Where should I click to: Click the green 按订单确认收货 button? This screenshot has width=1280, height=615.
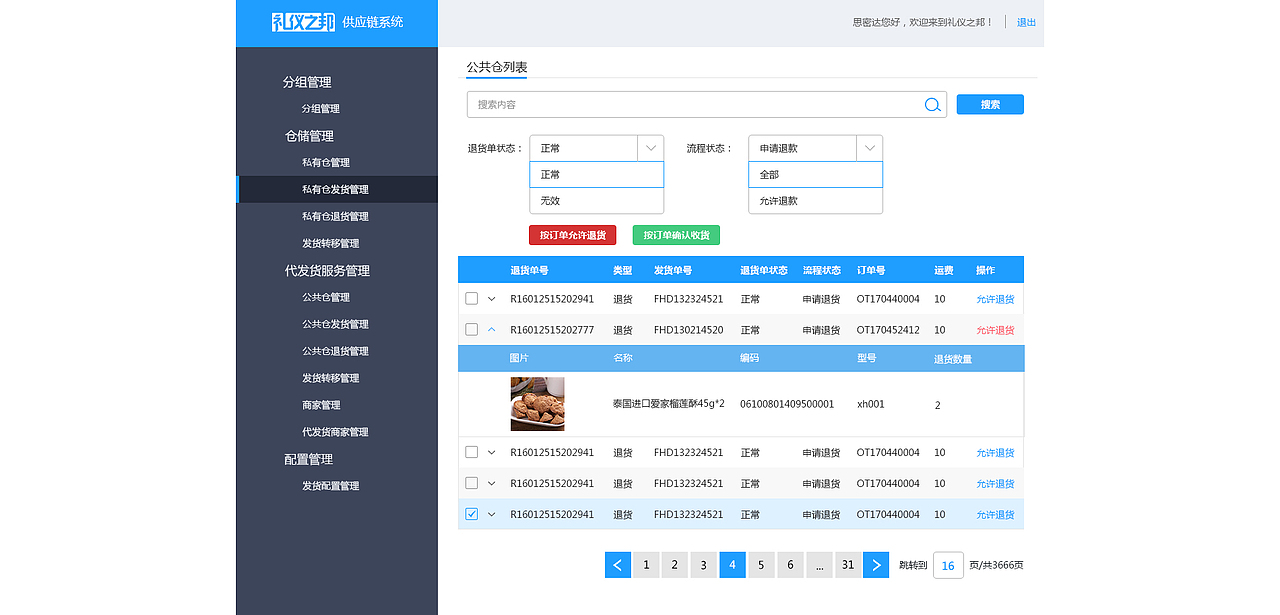tap(676, 235)
